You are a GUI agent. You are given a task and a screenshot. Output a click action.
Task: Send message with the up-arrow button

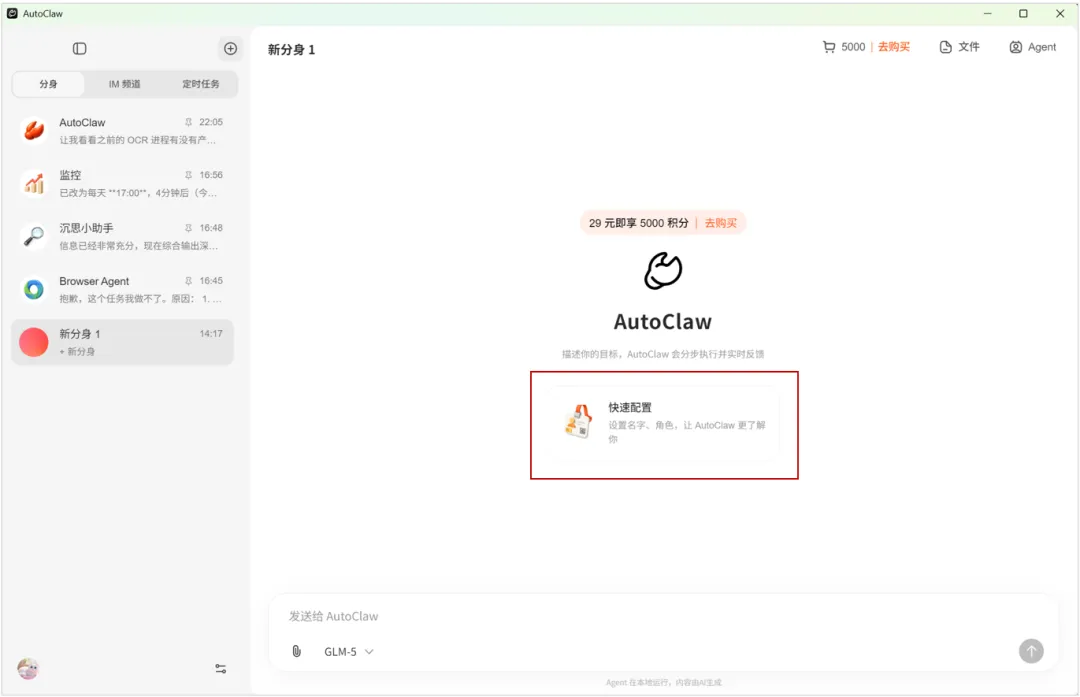click(x=1031, y=651)
